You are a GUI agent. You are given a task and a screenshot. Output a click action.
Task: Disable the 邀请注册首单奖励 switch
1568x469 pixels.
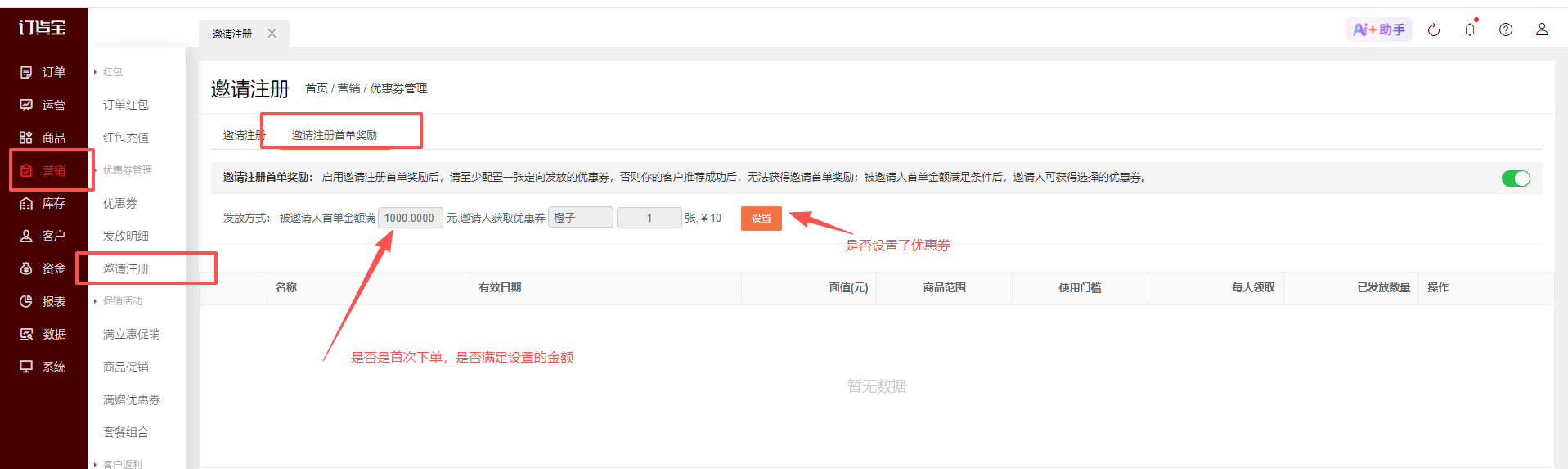[x=1516, y=178]
